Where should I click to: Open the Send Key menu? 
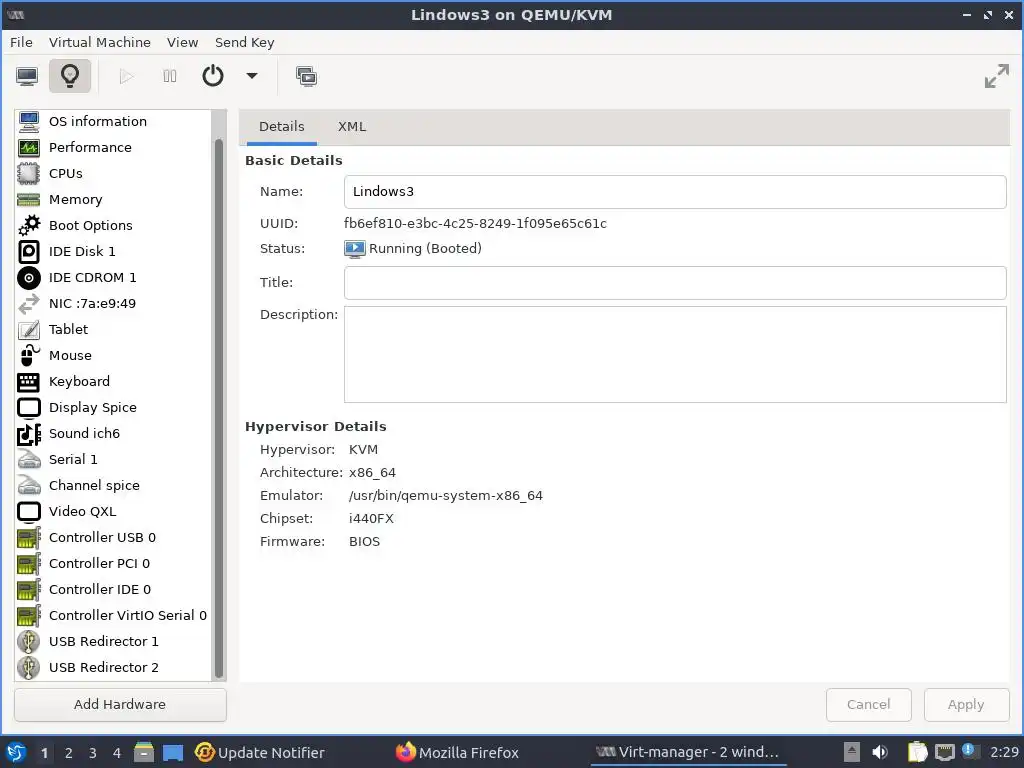[x=245, y=42]
